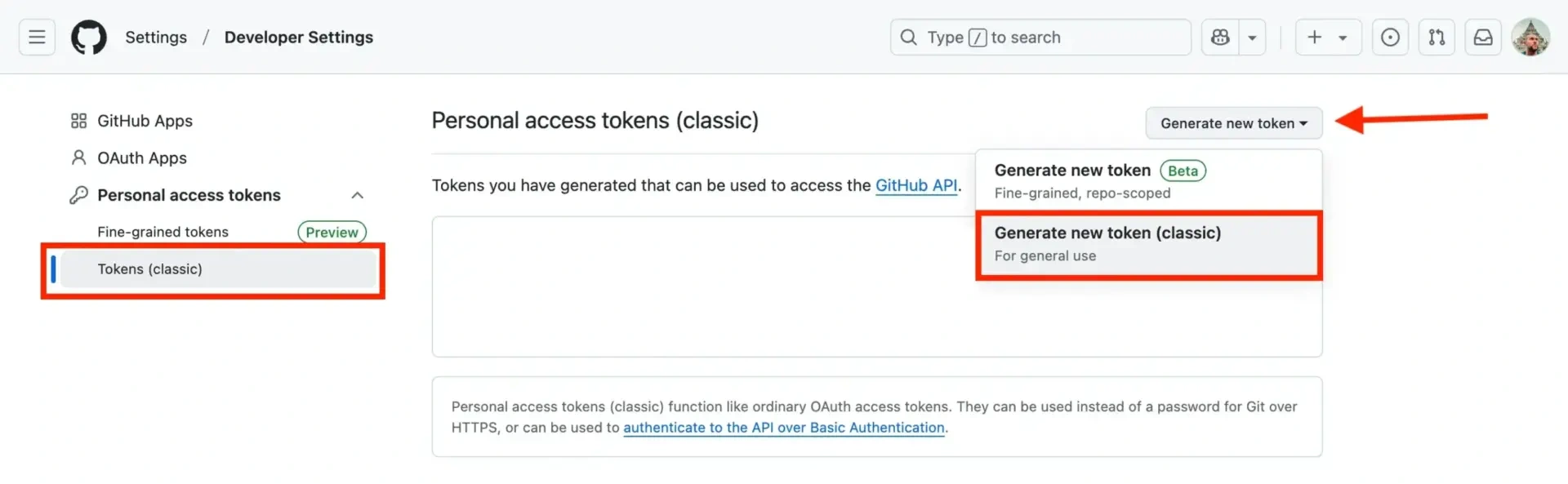Open Copilot chat icon
1568x484 pixels.
click(x=1220, y=38)
